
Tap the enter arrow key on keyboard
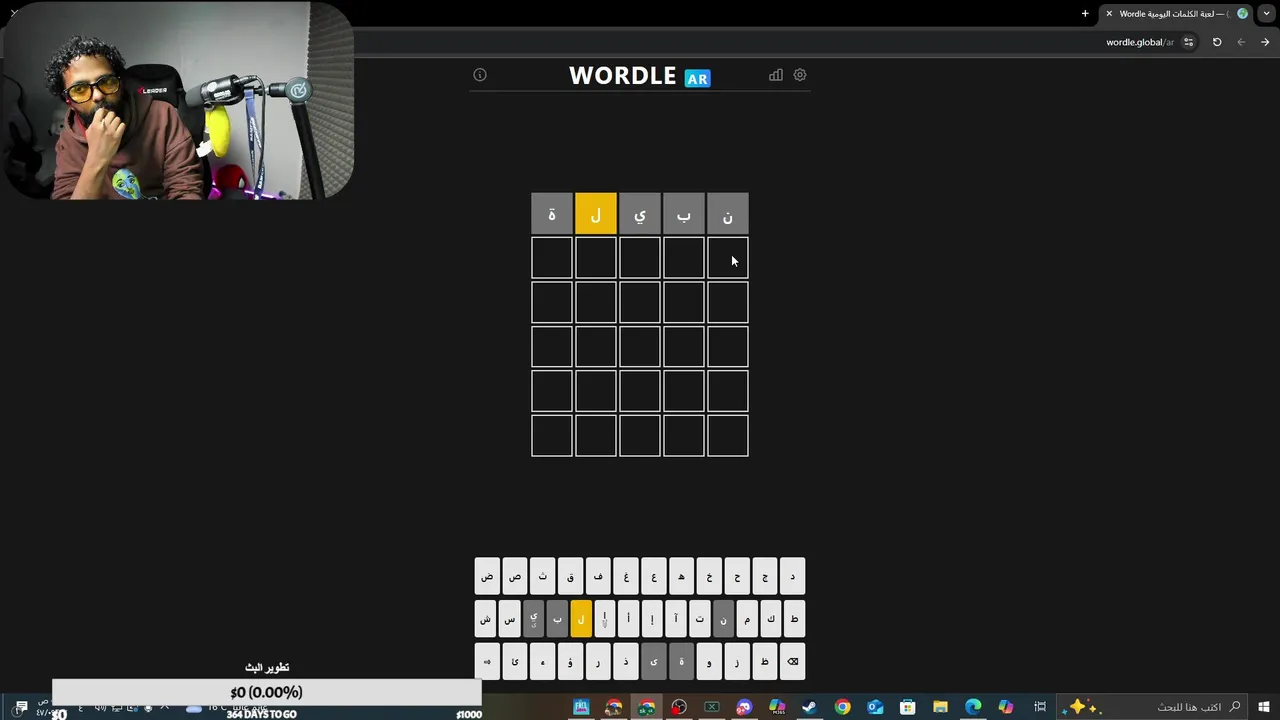(487, 662)
